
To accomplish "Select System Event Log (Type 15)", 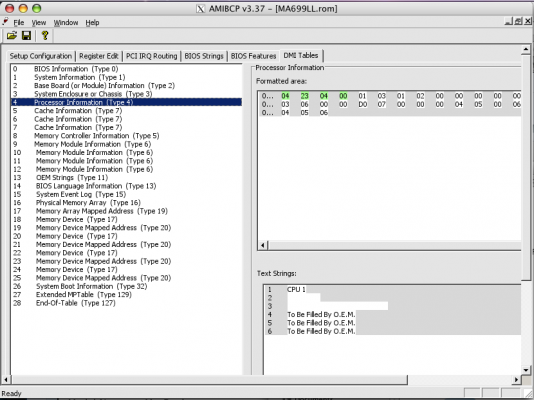I will (x=126, y=194).
